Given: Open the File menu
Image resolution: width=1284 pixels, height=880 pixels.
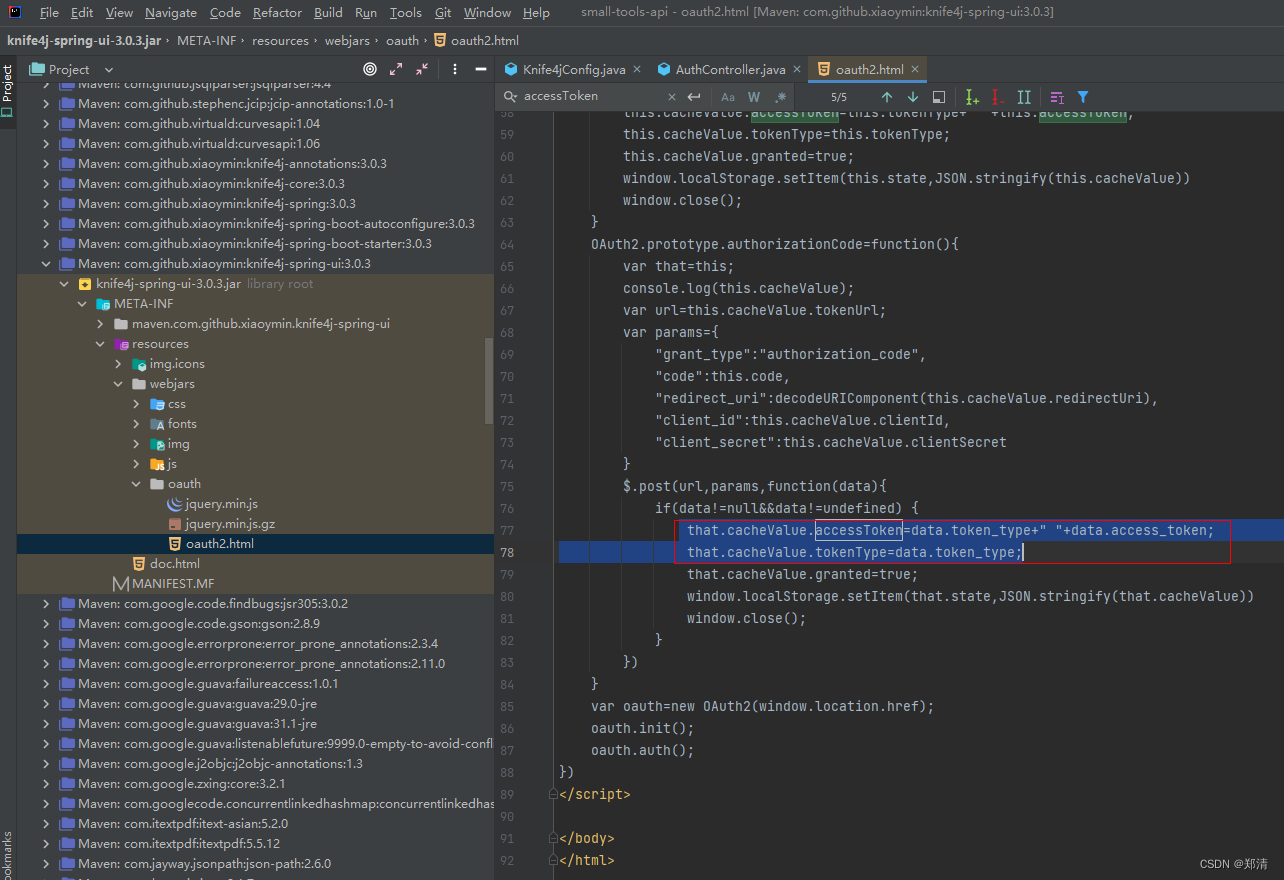Looking at the screenshot, I should click(x=49, y=13).
